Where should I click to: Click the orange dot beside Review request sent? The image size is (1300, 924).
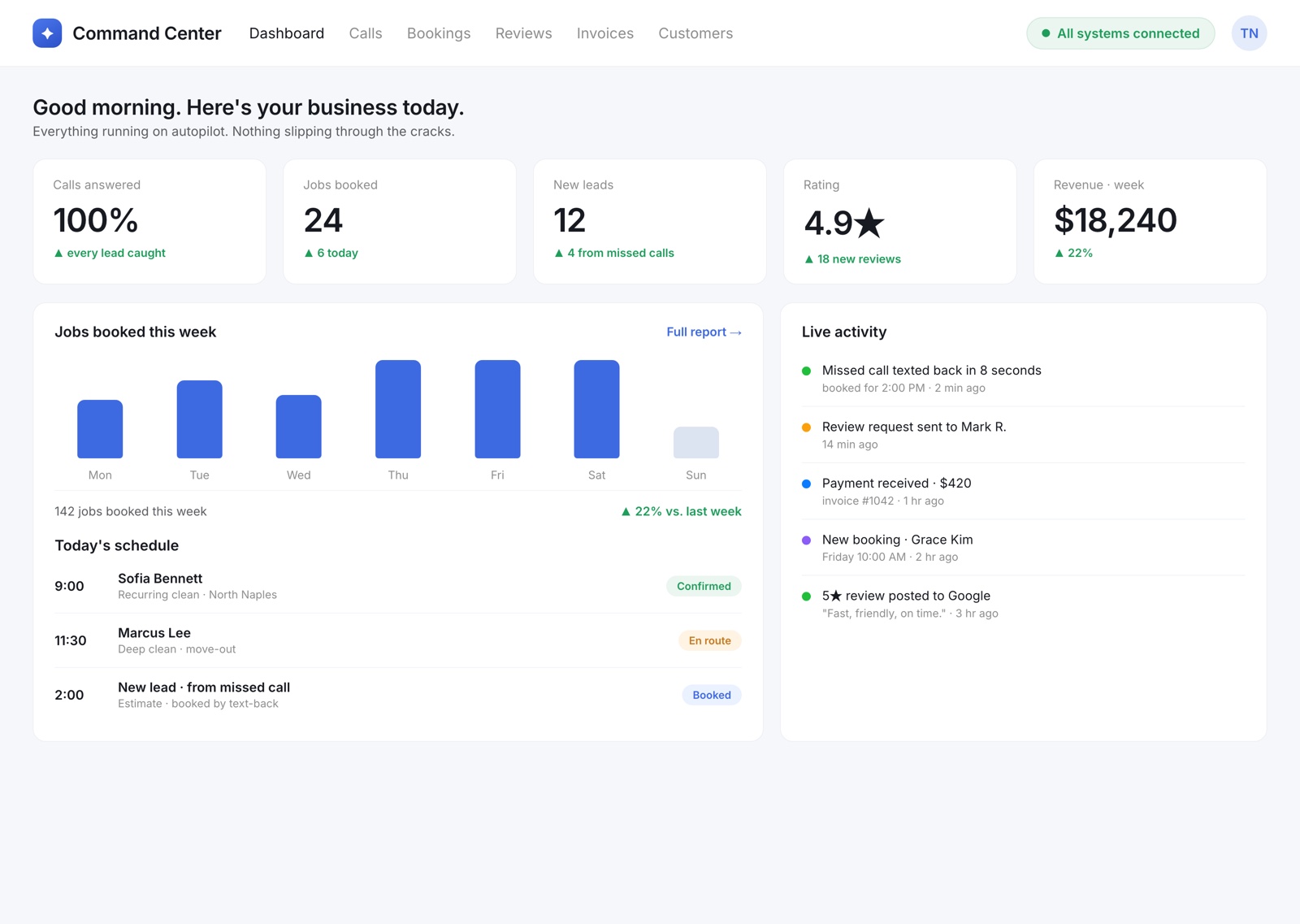[x=806, y=427]
